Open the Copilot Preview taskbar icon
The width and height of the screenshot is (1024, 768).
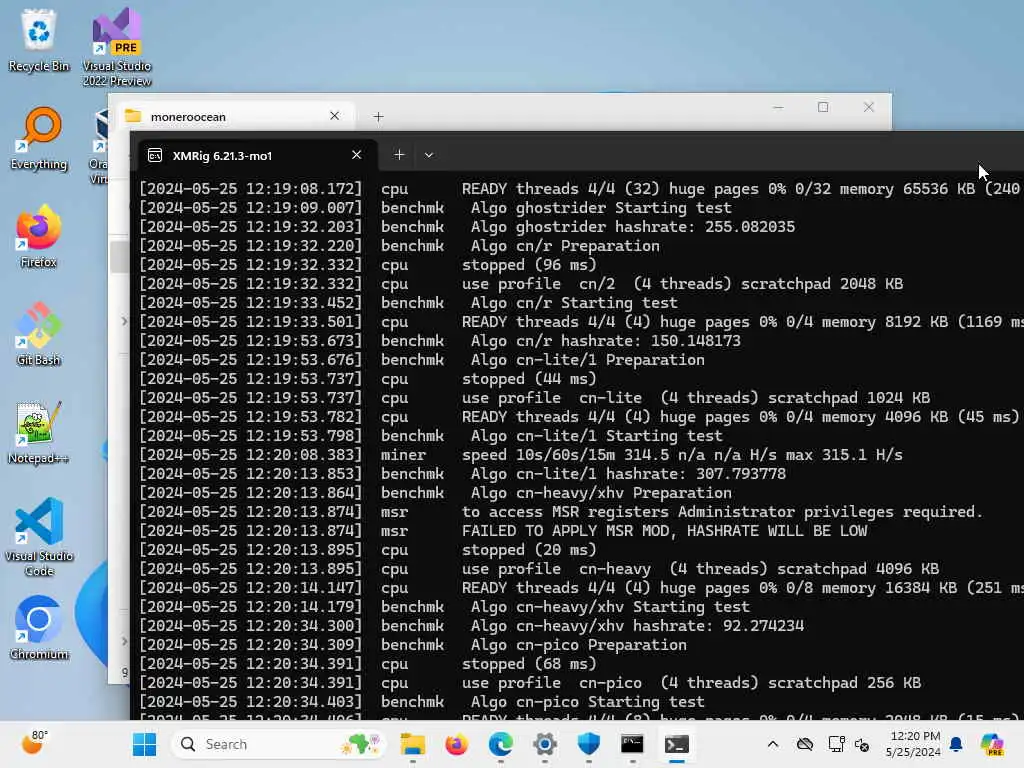click(992, 744)
